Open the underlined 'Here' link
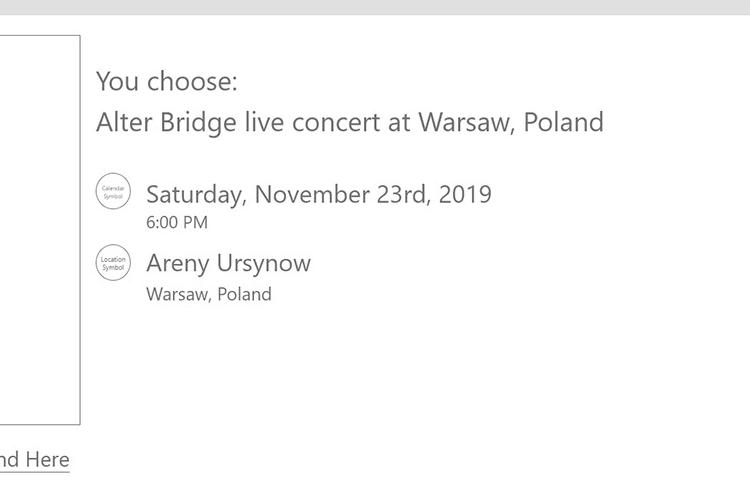The width and height of the screenshot is (750, 500). 47,460
